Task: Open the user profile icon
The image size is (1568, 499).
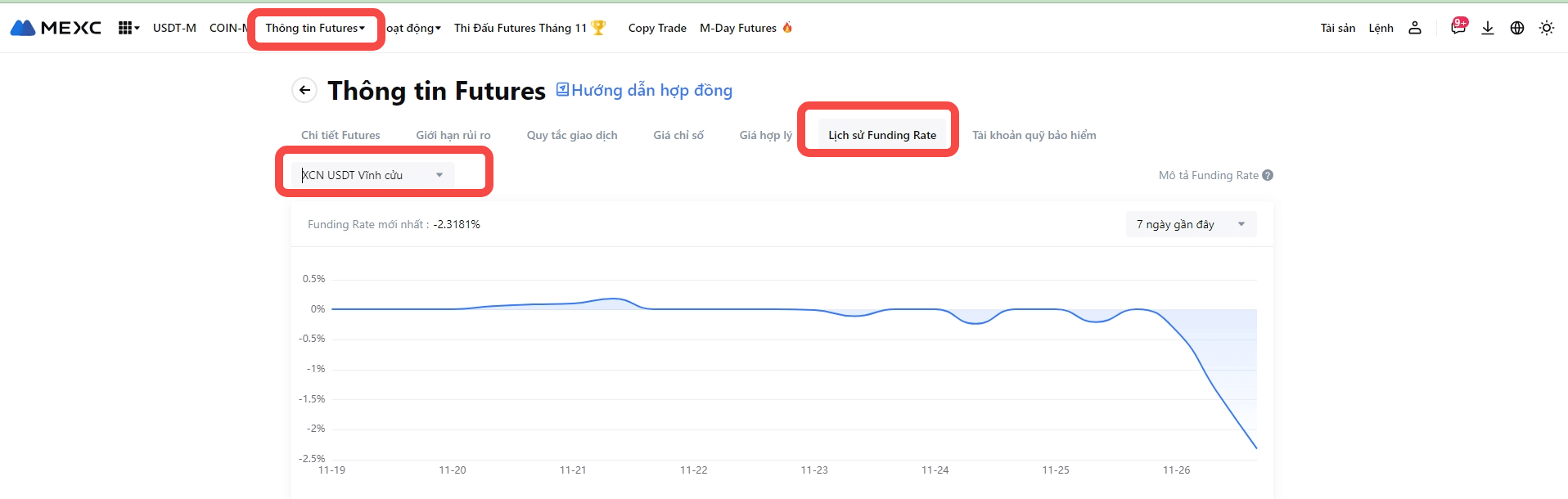Action: pos(1415,28)
